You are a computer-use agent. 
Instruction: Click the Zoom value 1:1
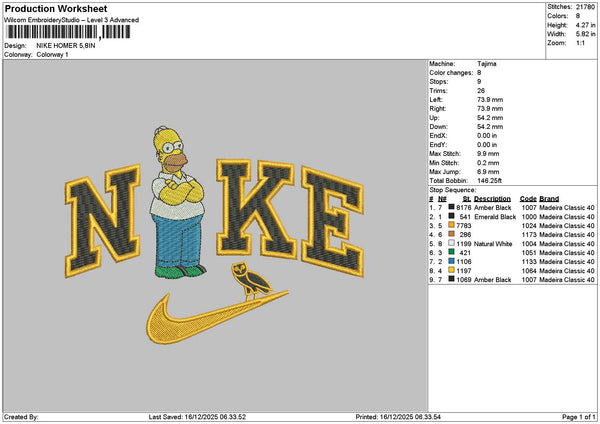[x=580, y=43]
